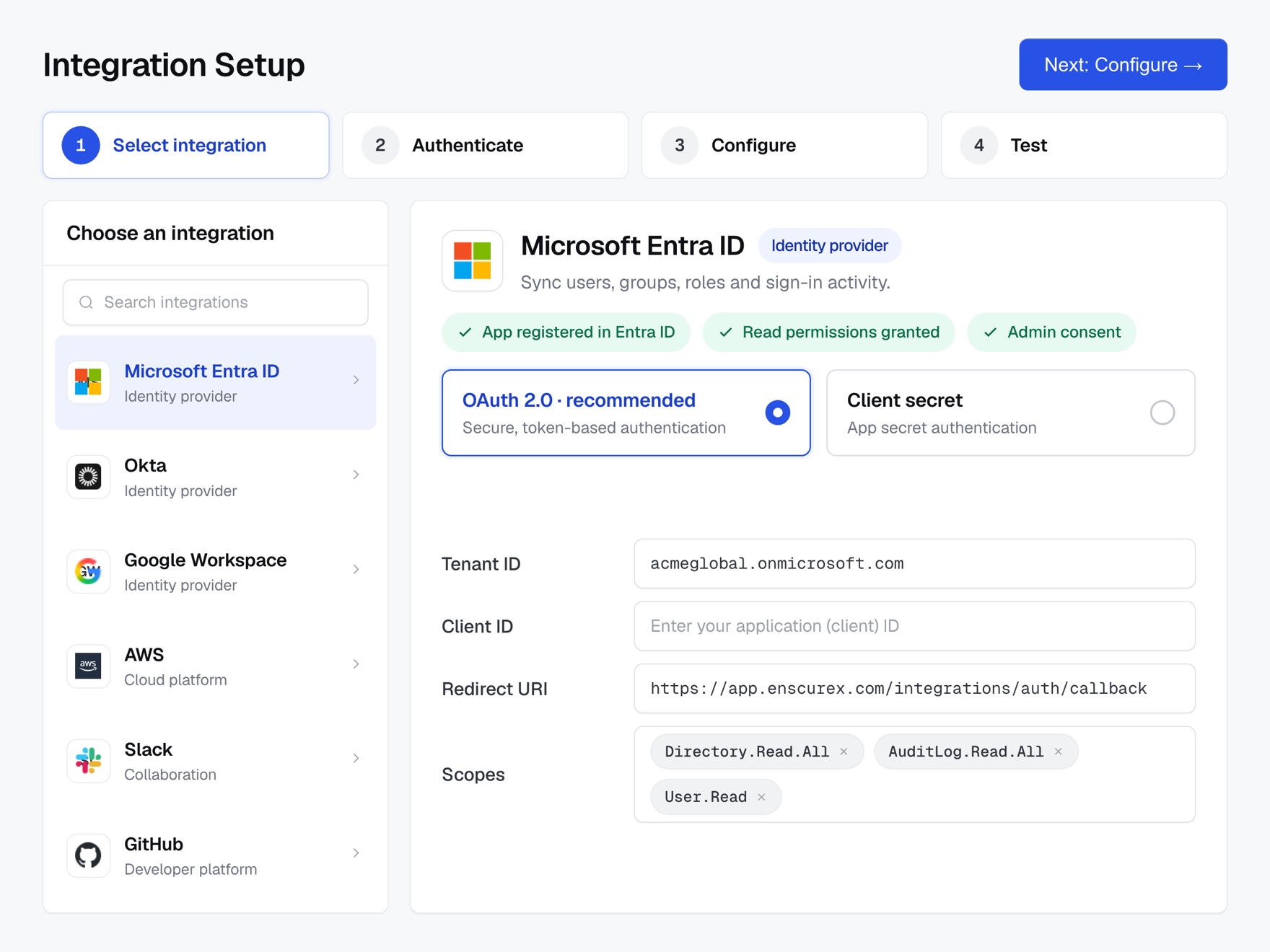Click the 'Scopes' field label
This screenshot has width=1270, height=952.
tap(473, 775)
